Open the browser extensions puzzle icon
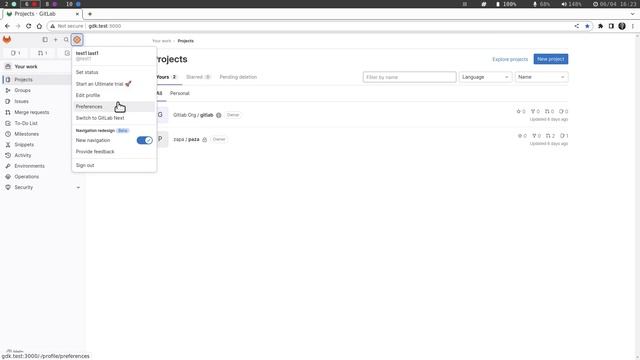The width and height of the screenshot is (640, 360). coord(600,26)
